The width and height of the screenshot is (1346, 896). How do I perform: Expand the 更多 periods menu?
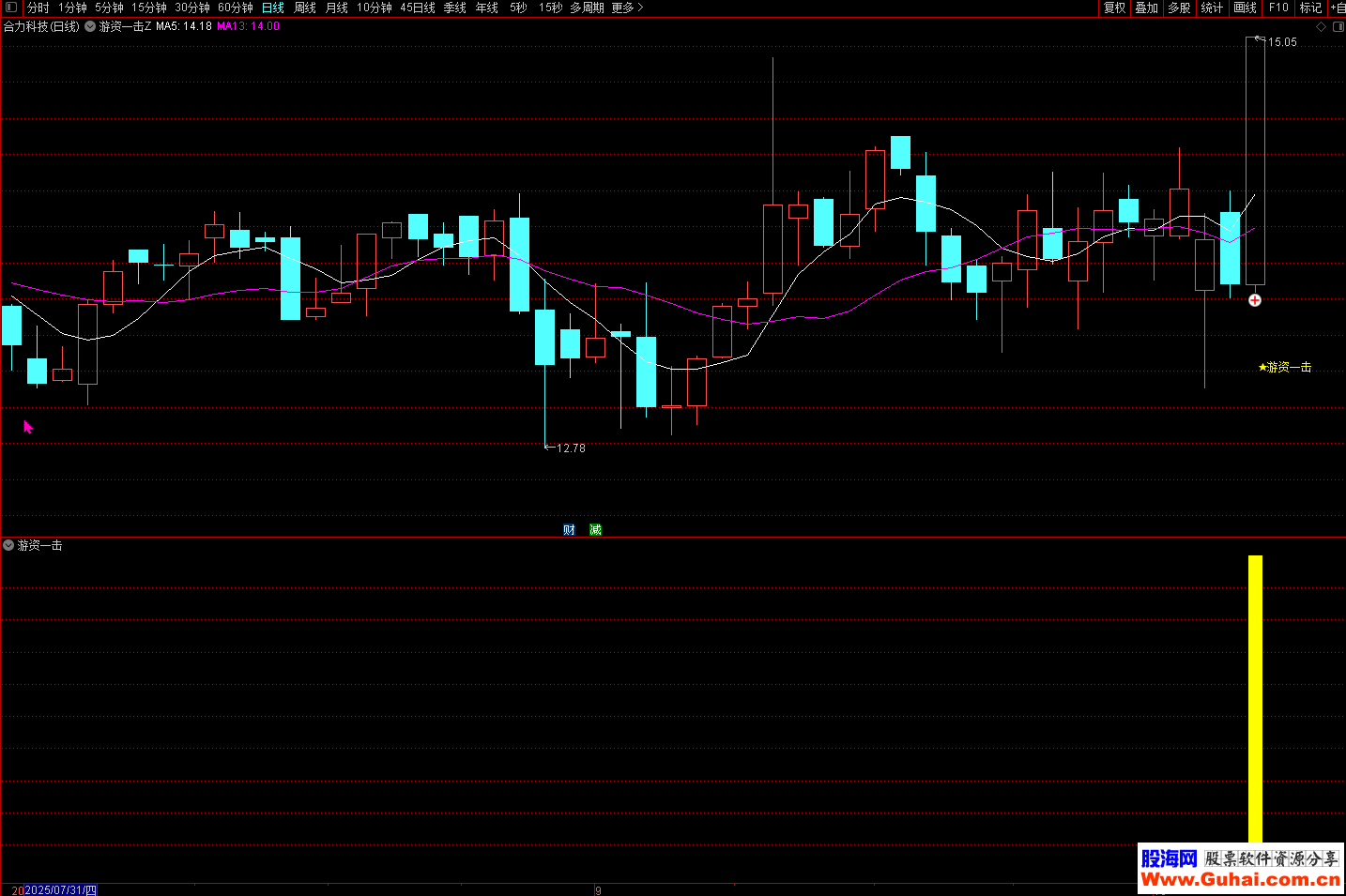tap(627, 8)
